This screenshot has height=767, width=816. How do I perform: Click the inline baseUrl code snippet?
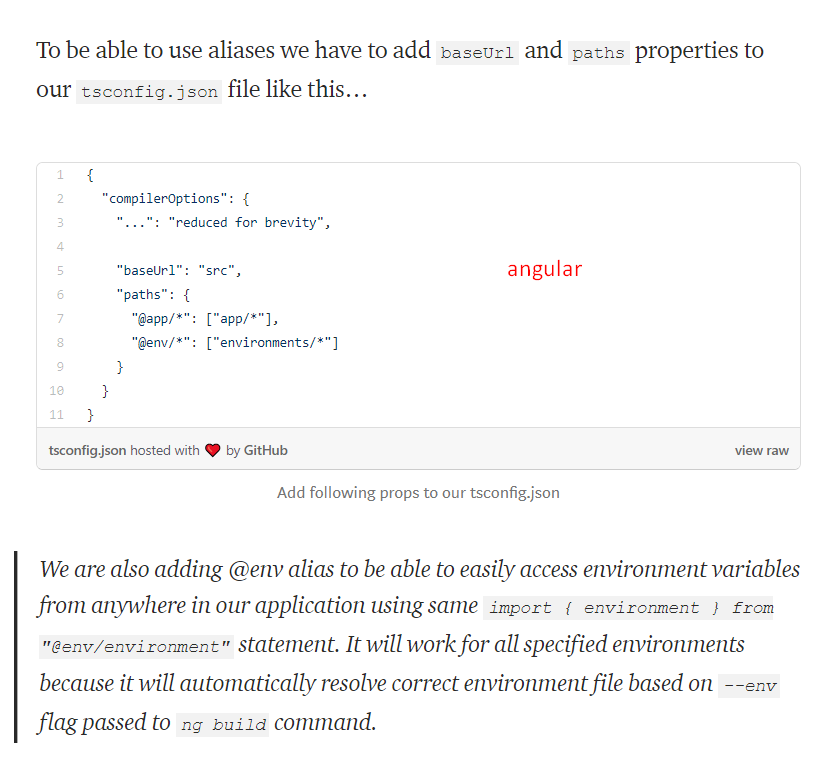(x=477, y=53)
